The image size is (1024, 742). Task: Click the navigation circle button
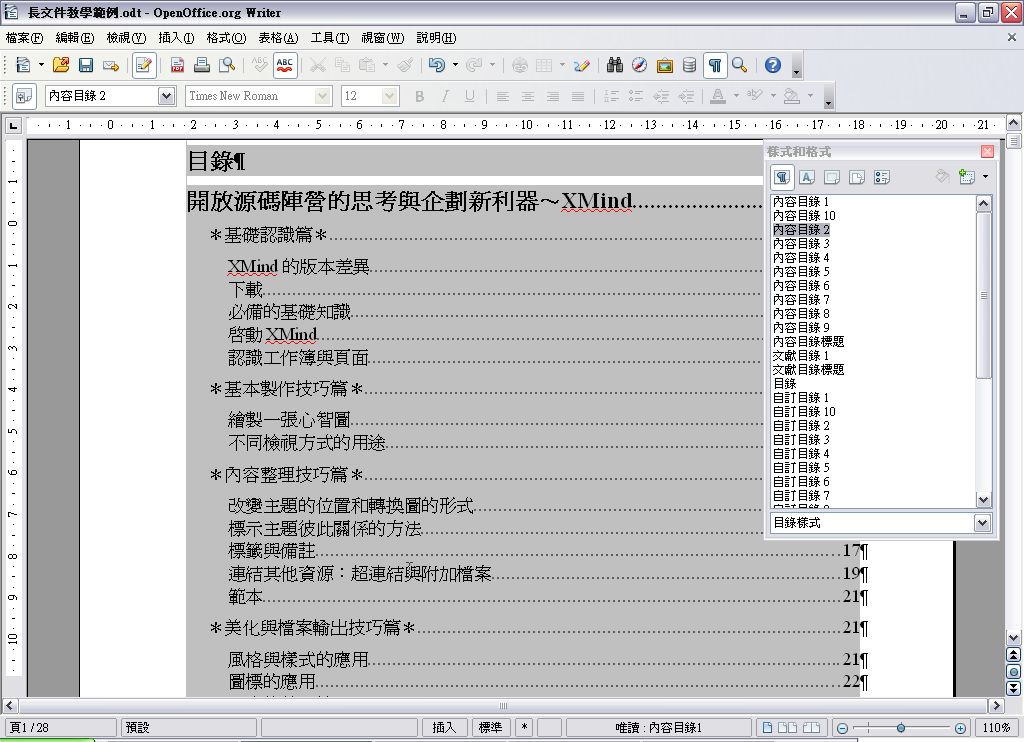pyautogui.click(x=1013, y=671)
